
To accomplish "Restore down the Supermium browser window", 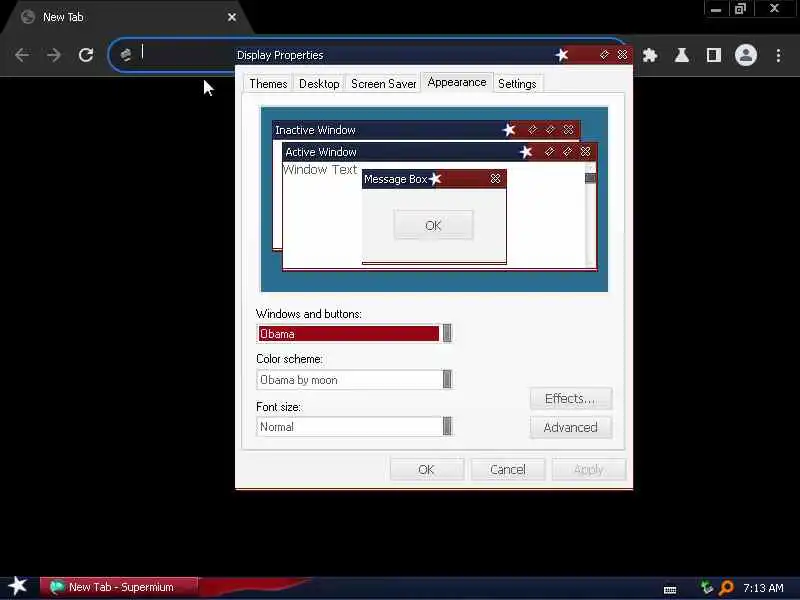I will (740, 9).
